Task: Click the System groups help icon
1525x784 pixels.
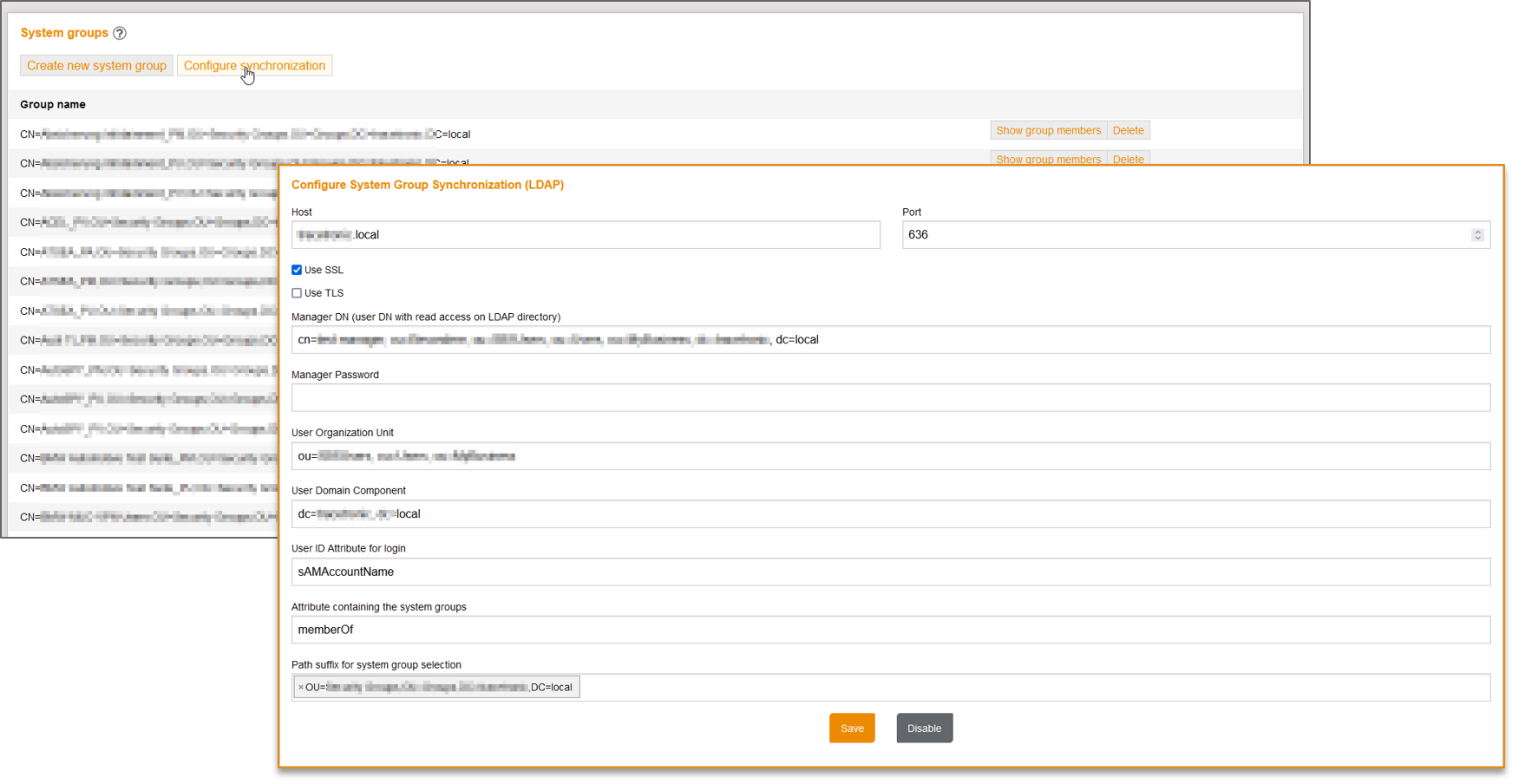Action: 120,33
